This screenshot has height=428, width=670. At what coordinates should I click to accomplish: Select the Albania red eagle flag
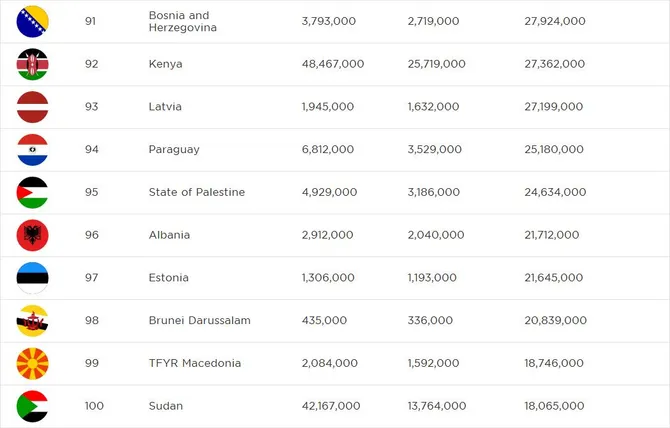[32, 235]
